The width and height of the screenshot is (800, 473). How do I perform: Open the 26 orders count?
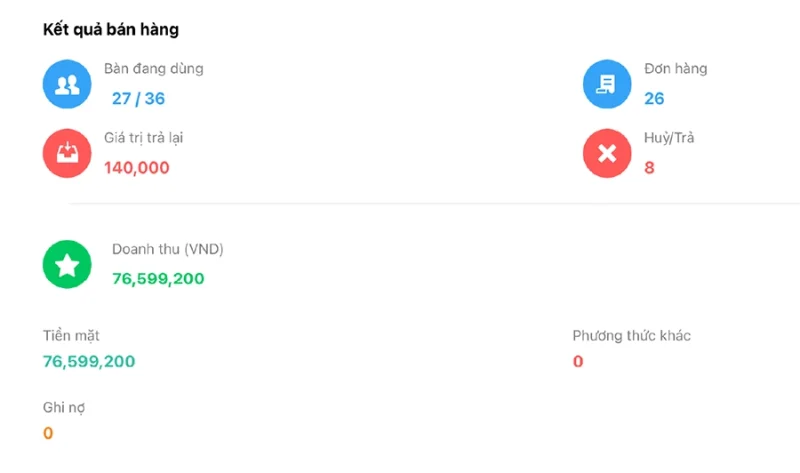click(654, 98)
